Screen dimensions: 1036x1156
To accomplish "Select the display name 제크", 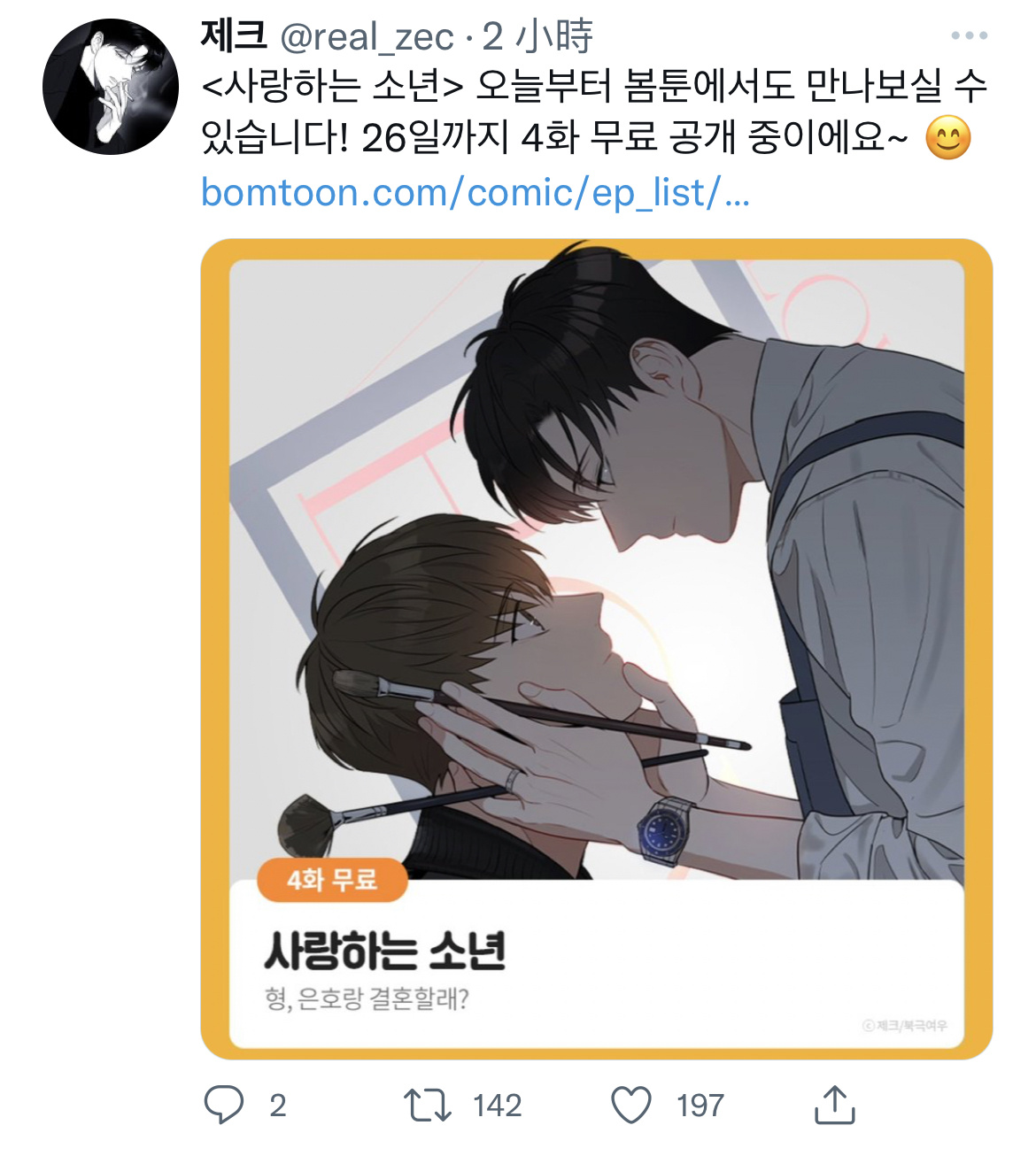I will (x=234, y=36).
